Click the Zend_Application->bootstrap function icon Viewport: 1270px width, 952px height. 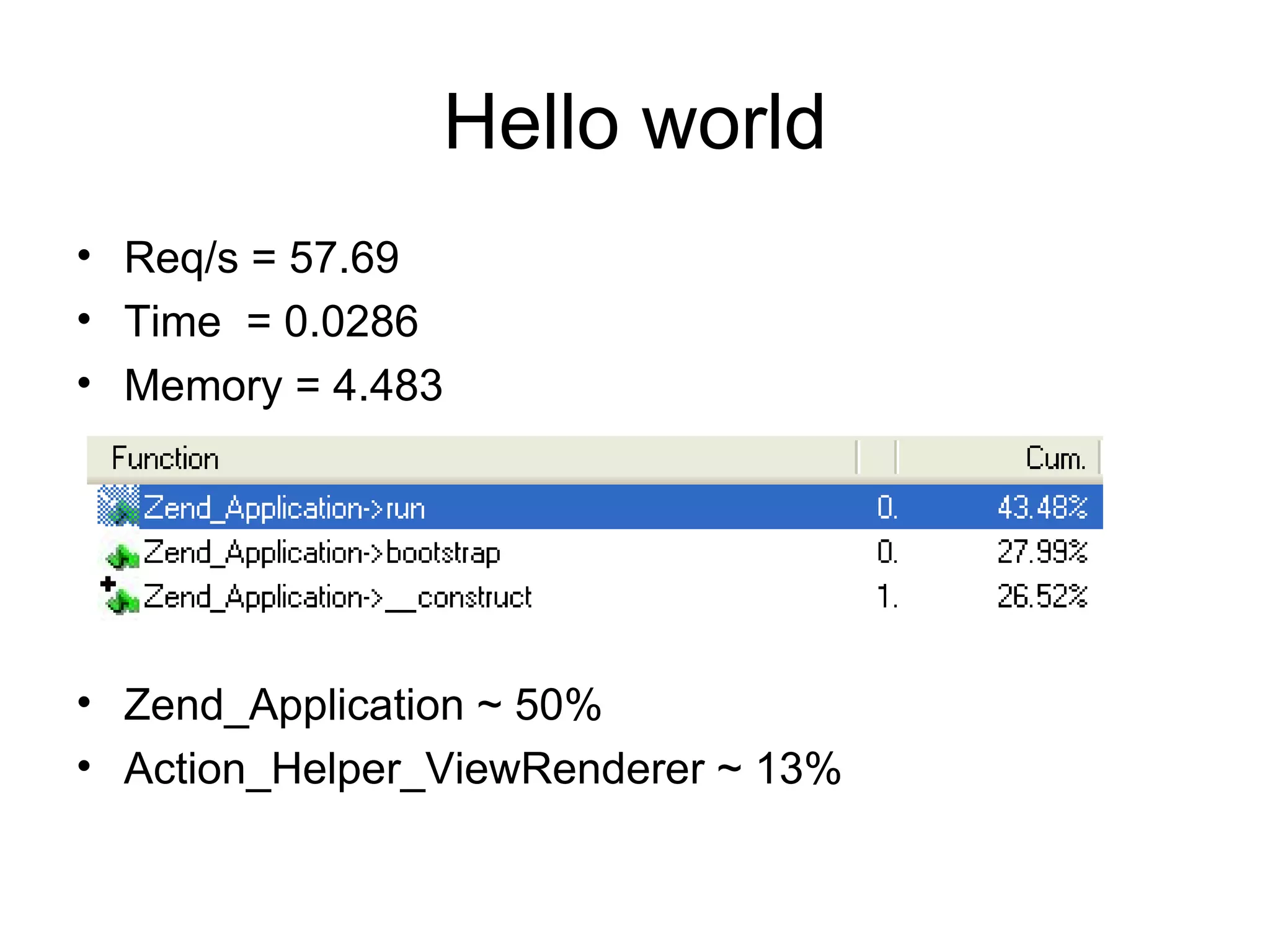122,555
